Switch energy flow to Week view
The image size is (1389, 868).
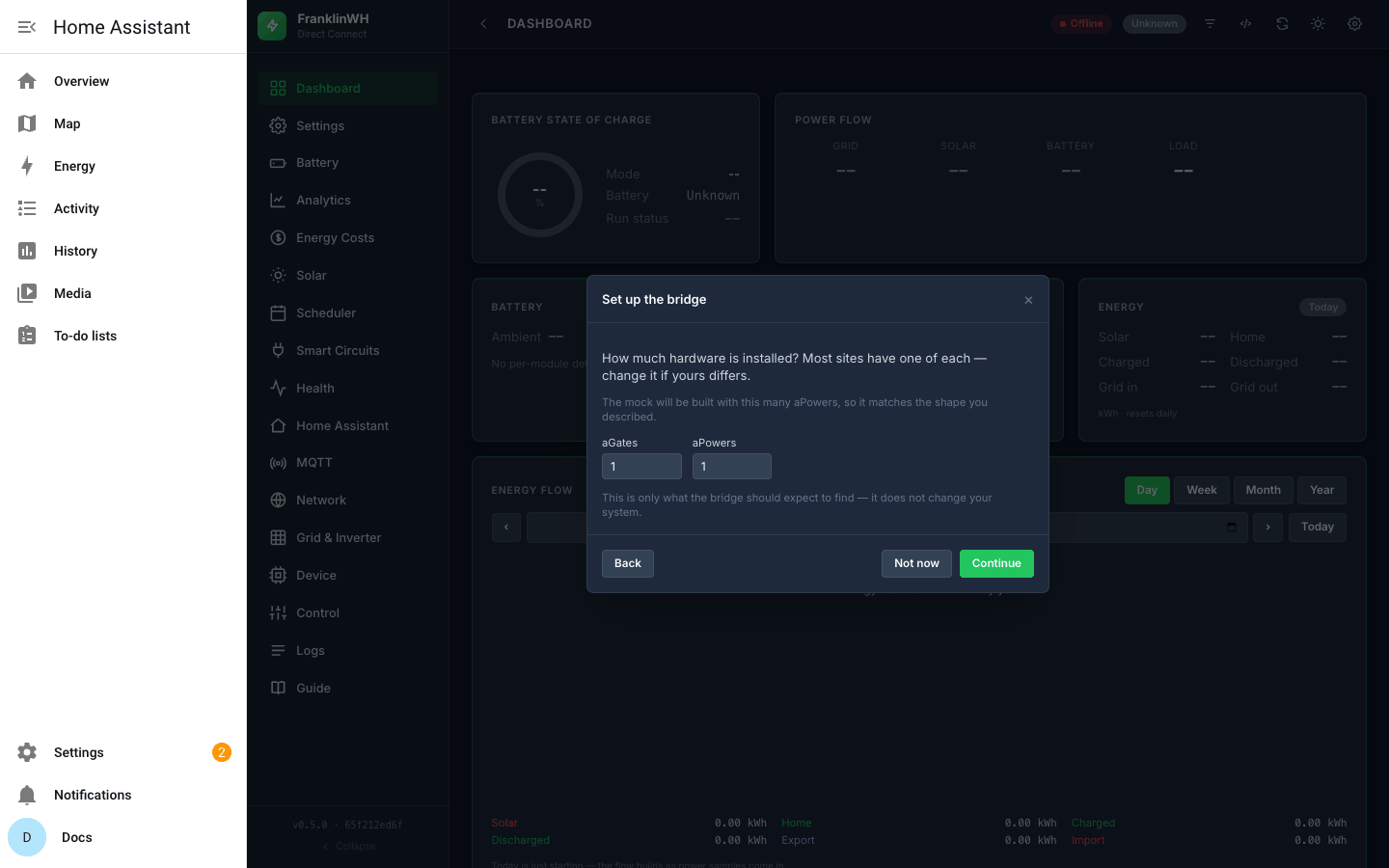pos(1201,490)
